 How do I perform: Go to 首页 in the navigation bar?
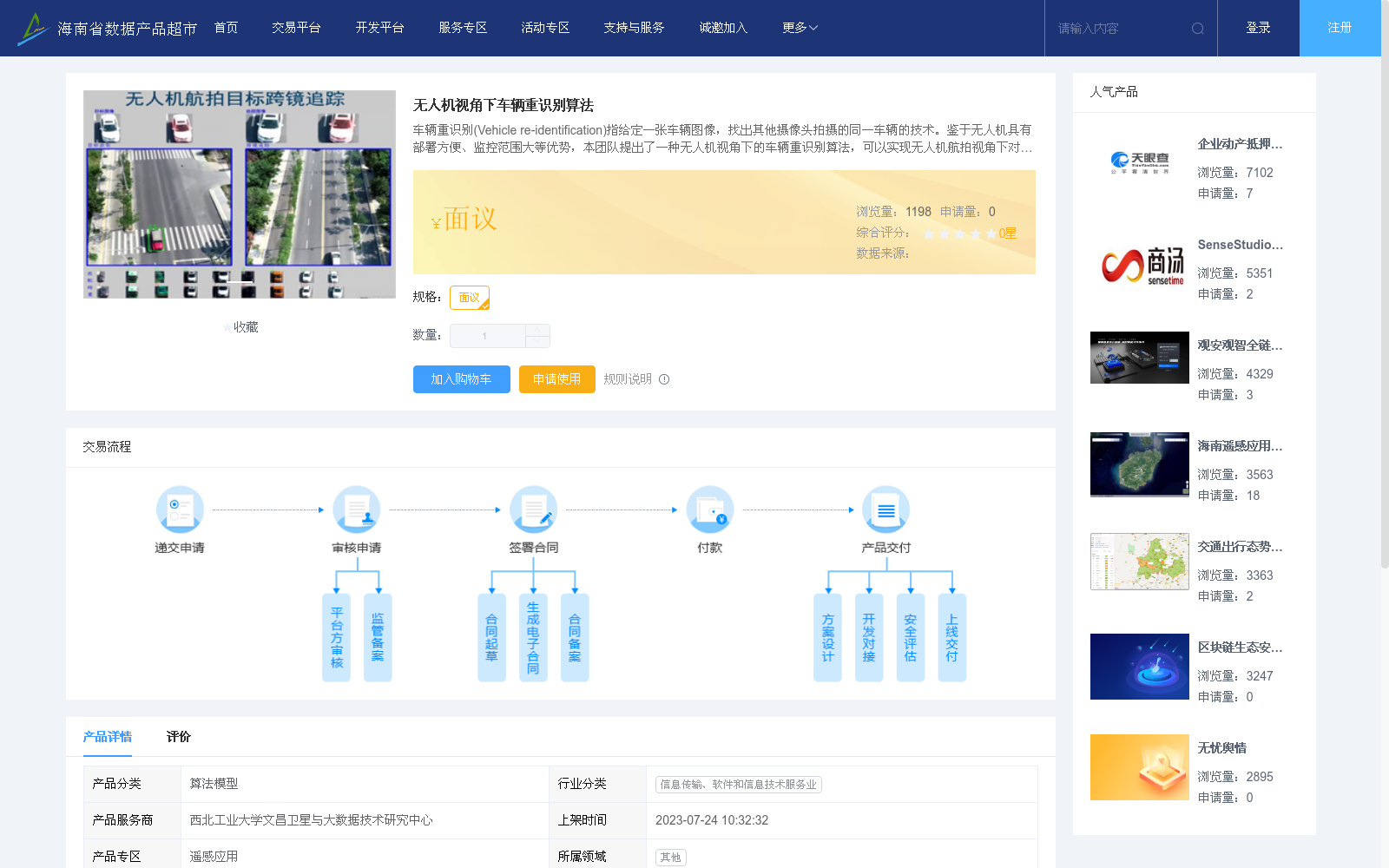click(227, 28)
